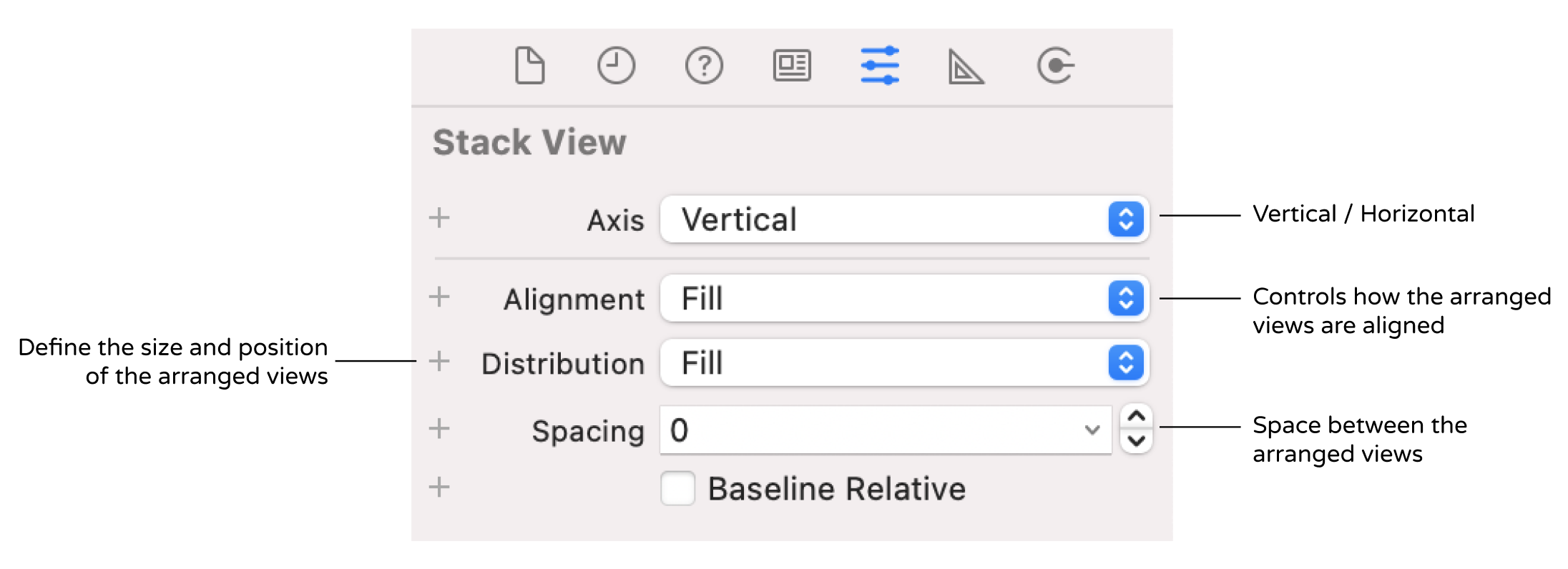
Task: Click the plus icon beside Alignment
Action: tap(439, 296)
